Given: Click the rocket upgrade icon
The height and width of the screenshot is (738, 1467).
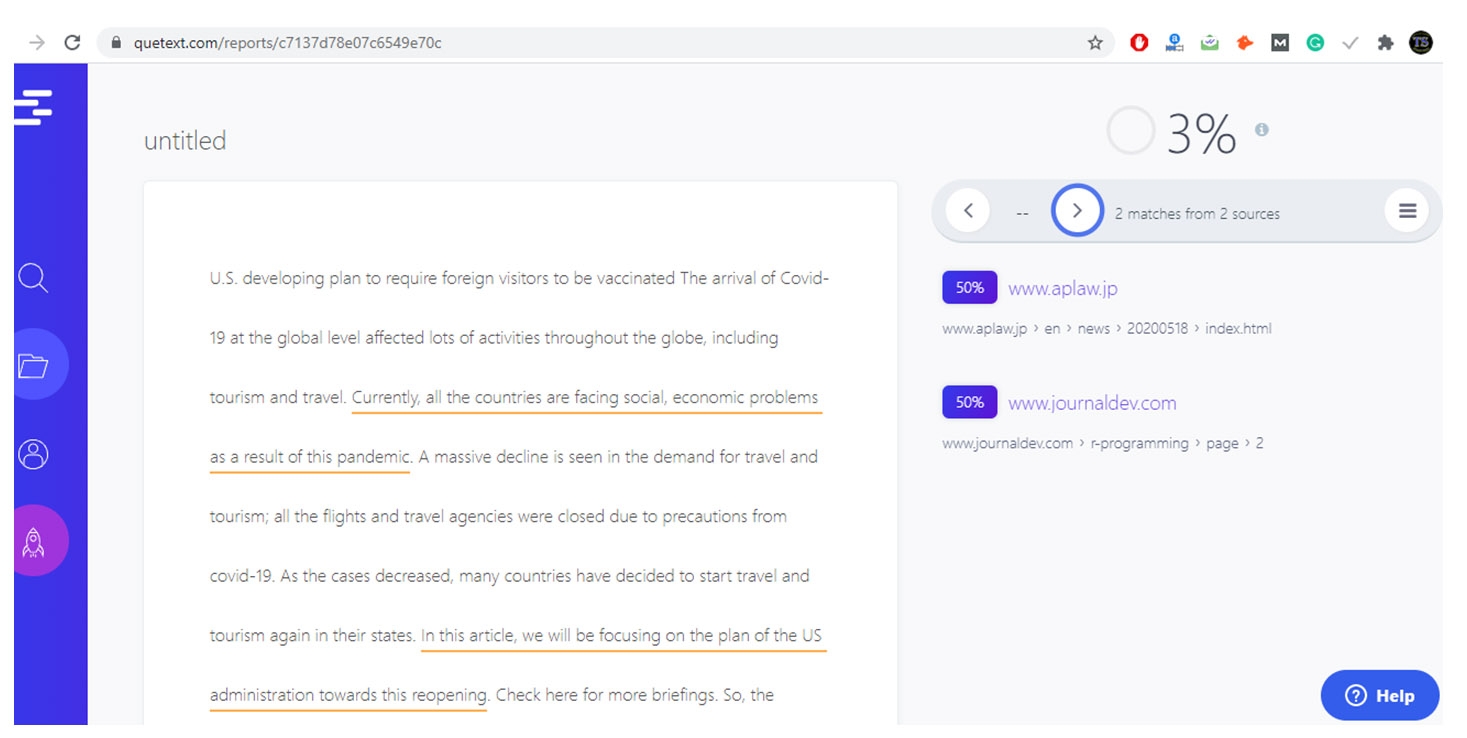Looking at the screenshot, I should tap(33, 541).
